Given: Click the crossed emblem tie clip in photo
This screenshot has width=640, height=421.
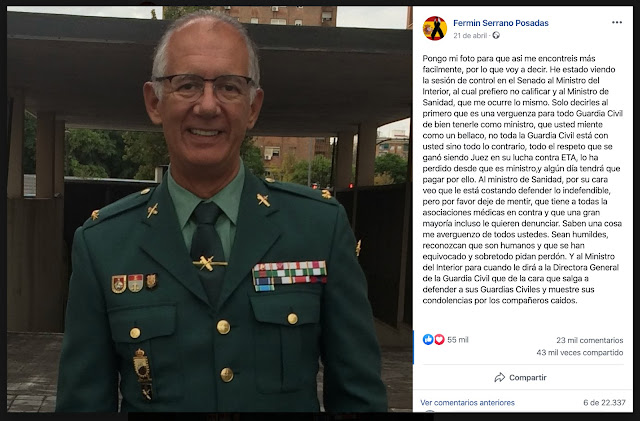Looking at the screenshot, I should [209, 263].
